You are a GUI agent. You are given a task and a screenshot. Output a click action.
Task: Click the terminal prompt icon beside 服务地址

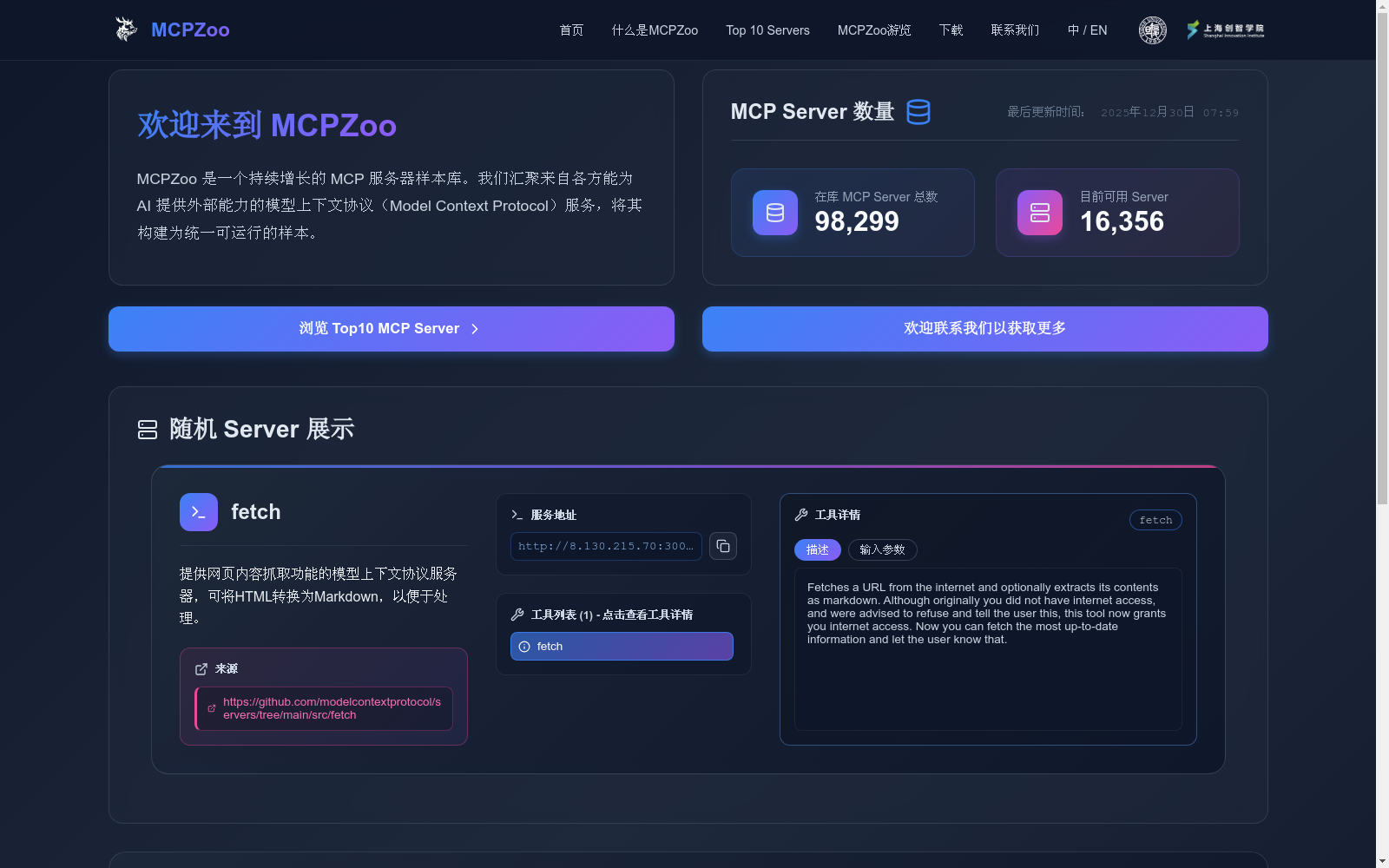pos(517,515)
